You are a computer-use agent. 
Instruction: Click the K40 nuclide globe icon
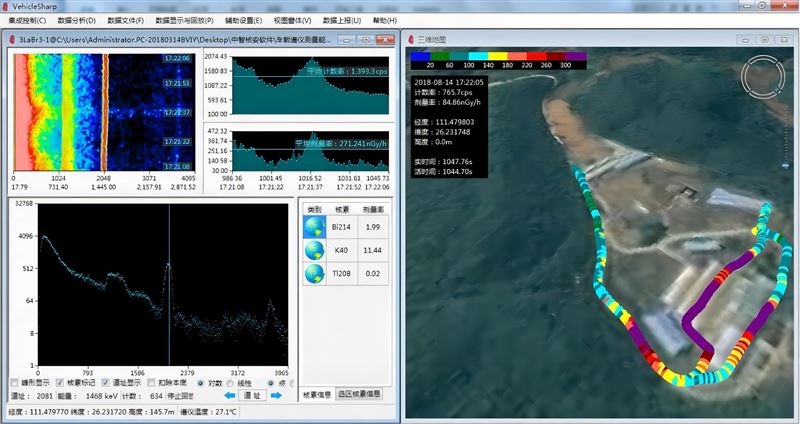[x=315, y=250]
